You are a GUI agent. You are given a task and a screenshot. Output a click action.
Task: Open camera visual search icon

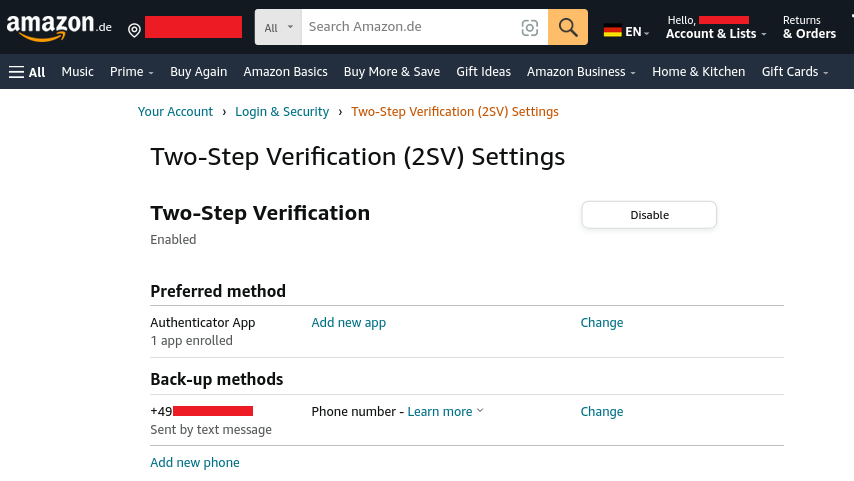point(530,28)
